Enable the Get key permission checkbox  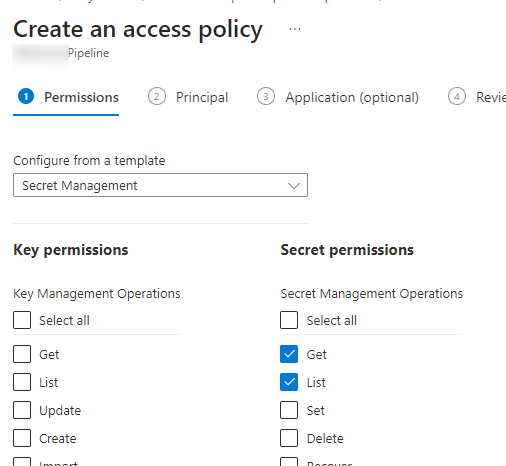pyautogui.click(x=22, y=354)
